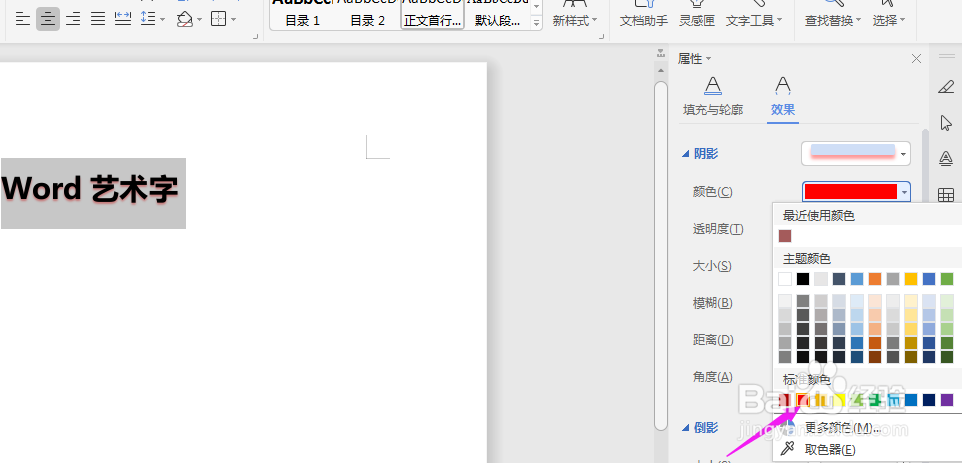The height and width of the screenshot is (463, 962).
Task: Choose 取色器(E) eyedropper option
Action: (829, 450)
